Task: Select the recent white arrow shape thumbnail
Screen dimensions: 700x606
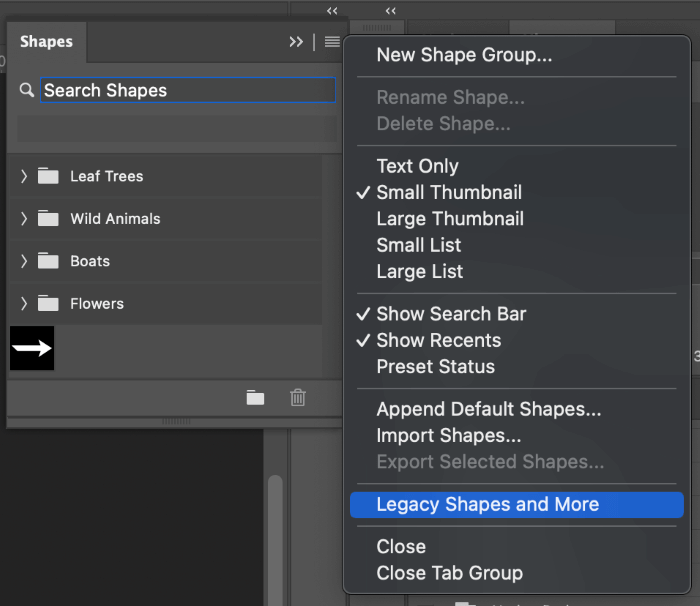Action: 32,348
